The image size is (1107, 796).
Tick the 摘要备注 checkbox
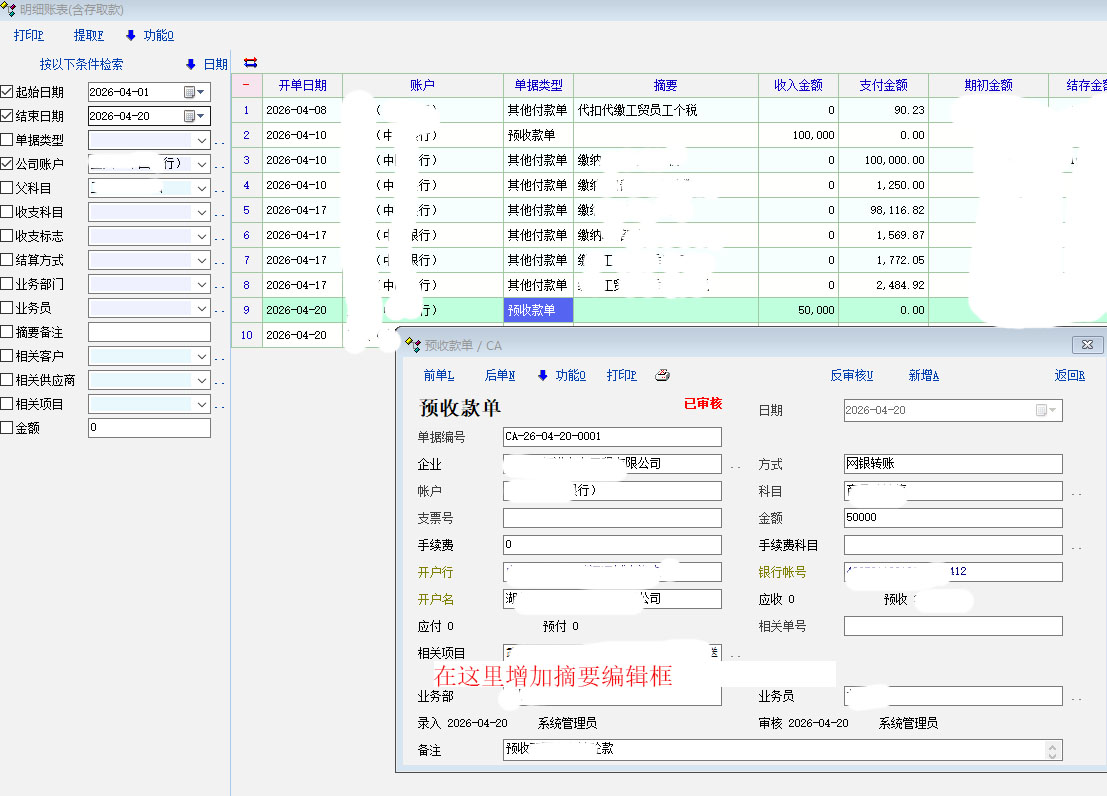point(8,332)
